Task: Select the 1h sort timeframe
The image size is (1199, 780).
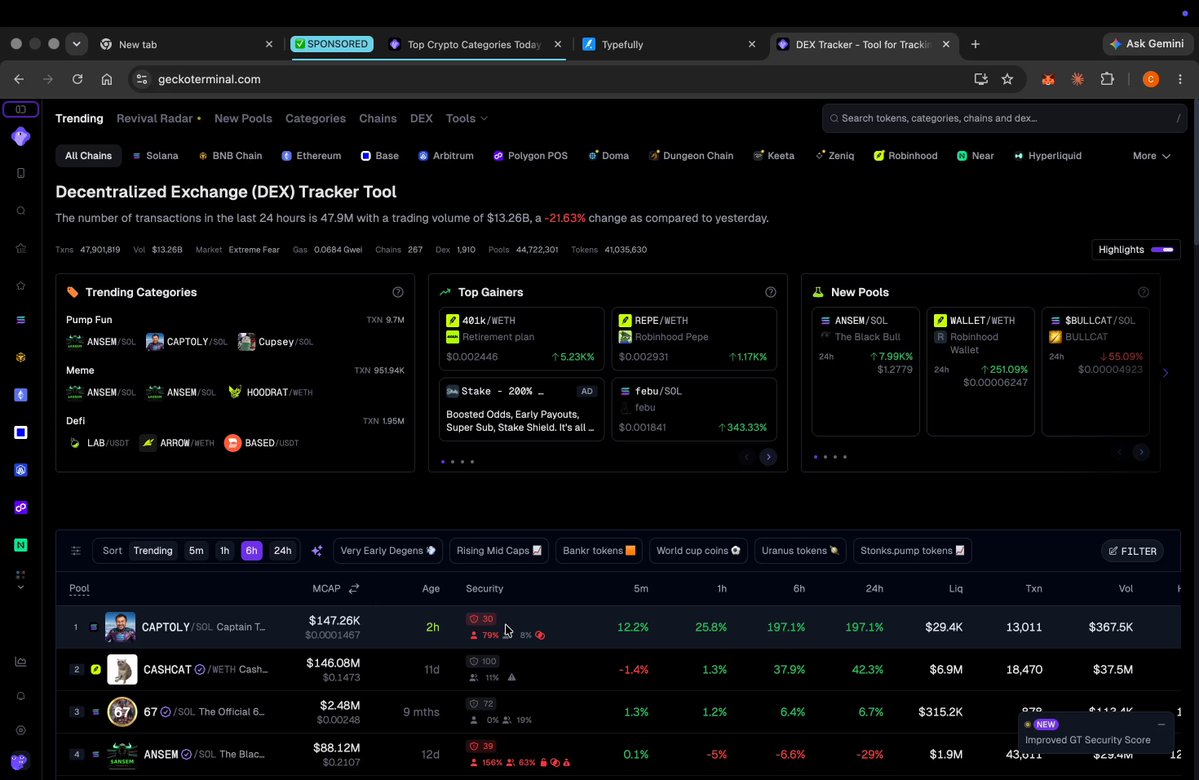Action: (x=224, y=551)
